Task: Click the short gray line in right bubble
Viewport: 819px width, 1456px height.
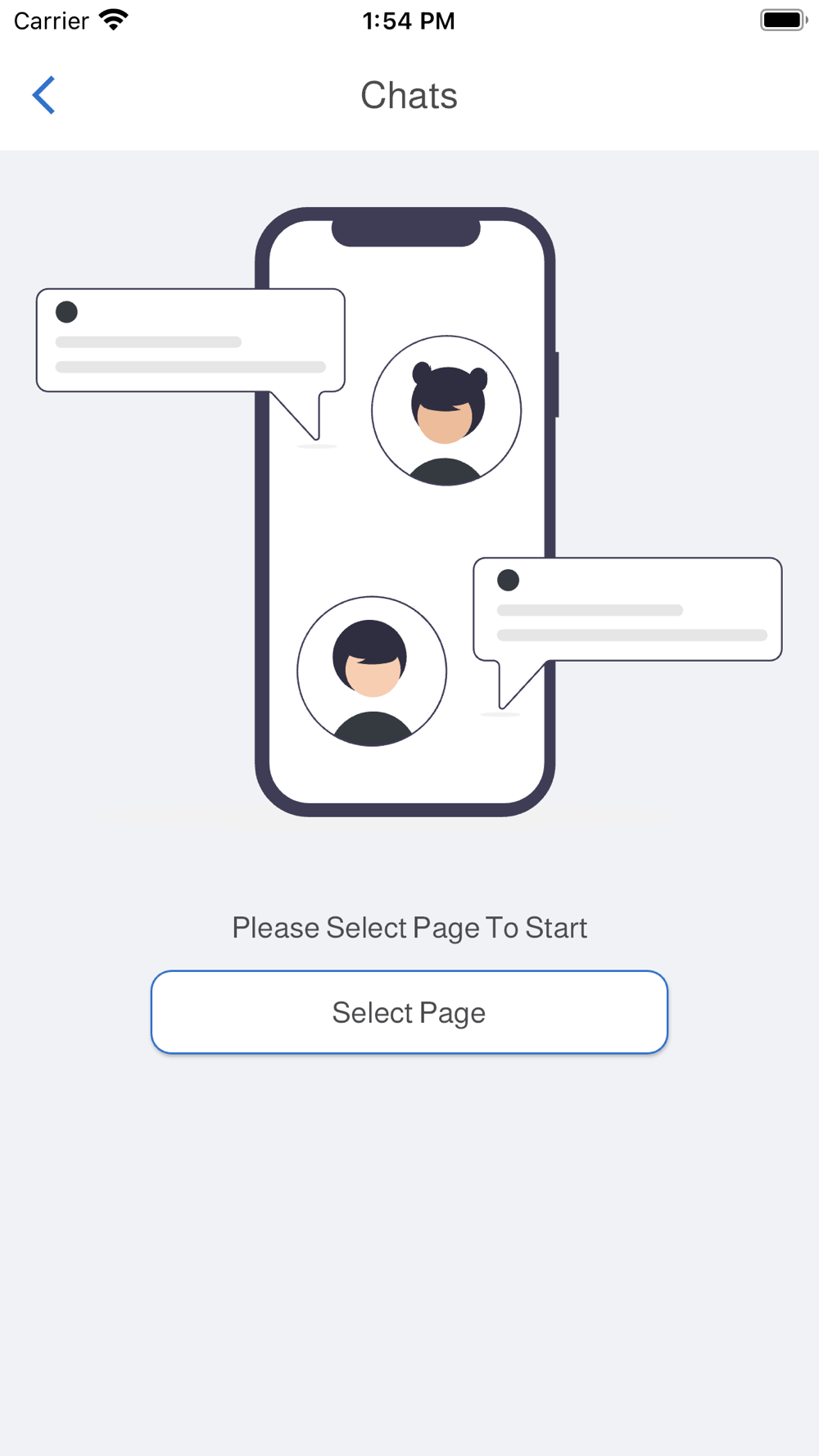Action: click(590, 610)
